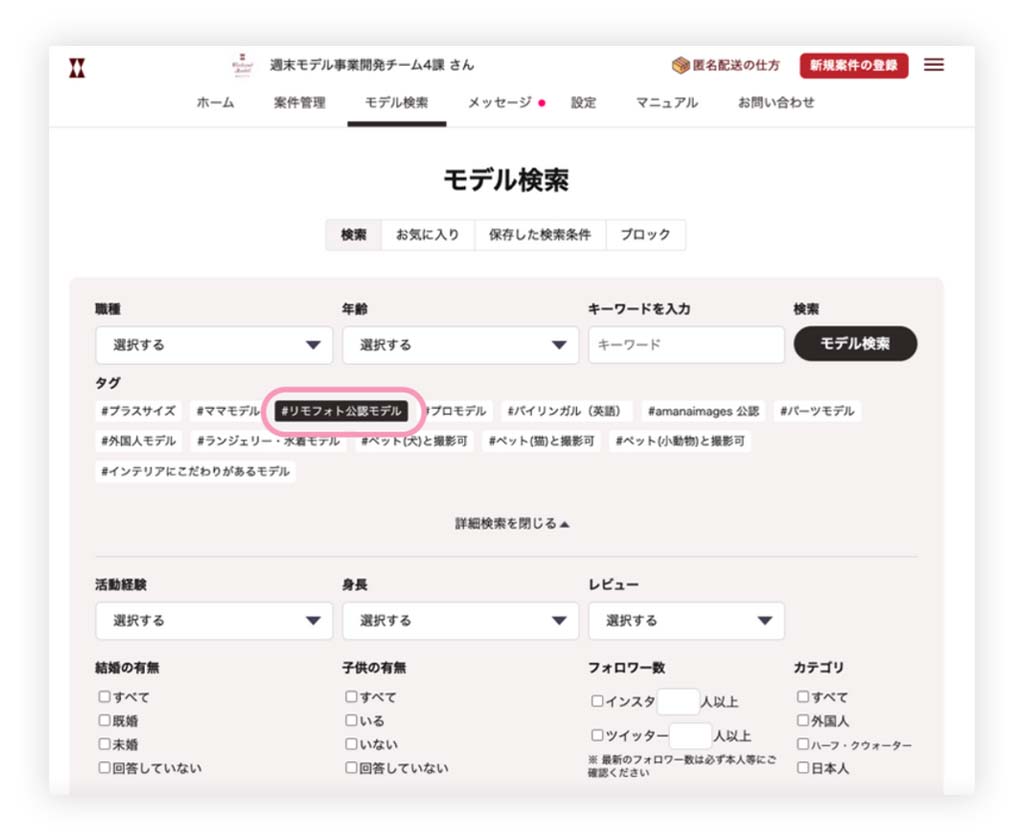Click the 新規案件の登録 button
Screen dimensions: 1024x840
coord(853,66)
